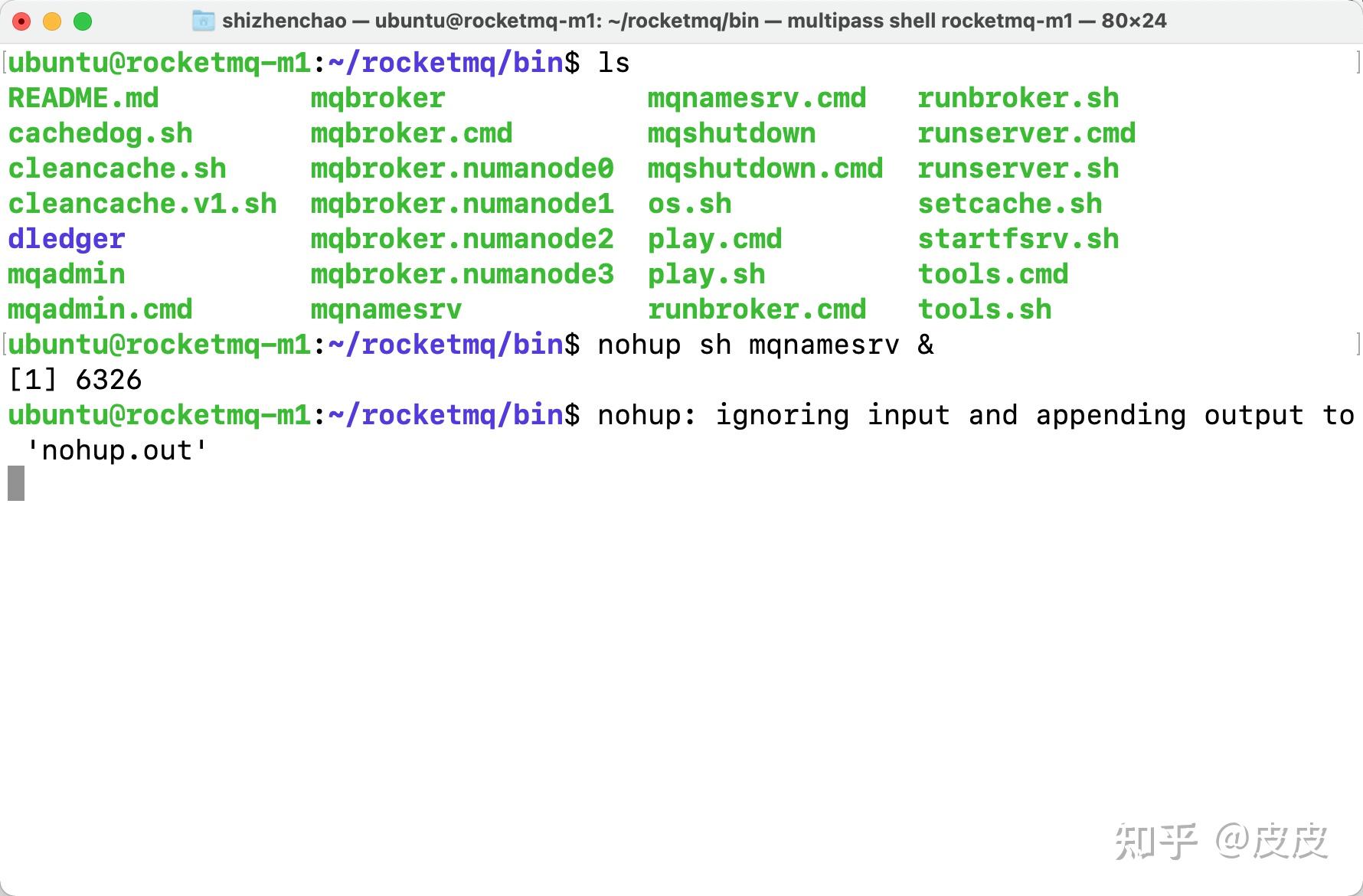The width and height of the screenshot is (1363, 896).
Task: Click the runserver.sh file name
Action: 1018,168
